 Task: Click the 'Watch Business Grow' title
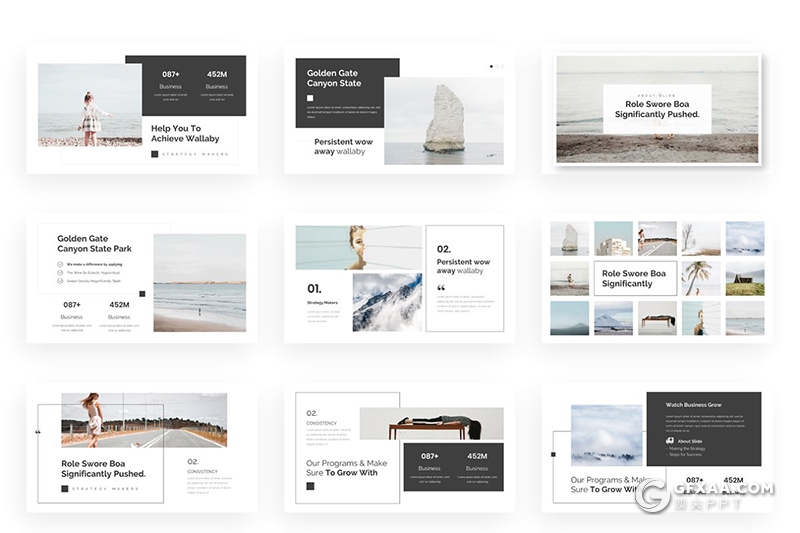tap(693, 404)
